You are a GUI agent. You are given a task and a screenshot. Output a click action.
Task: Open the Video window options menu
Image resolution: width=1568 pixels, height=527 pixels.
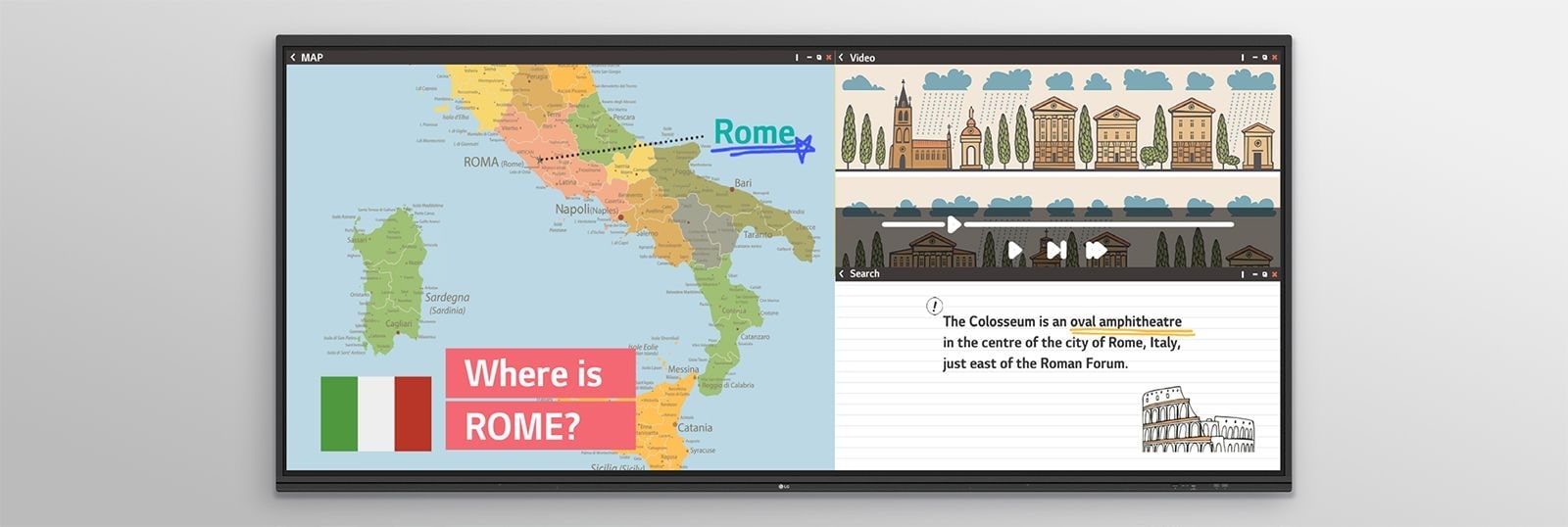pos(1243,58)
